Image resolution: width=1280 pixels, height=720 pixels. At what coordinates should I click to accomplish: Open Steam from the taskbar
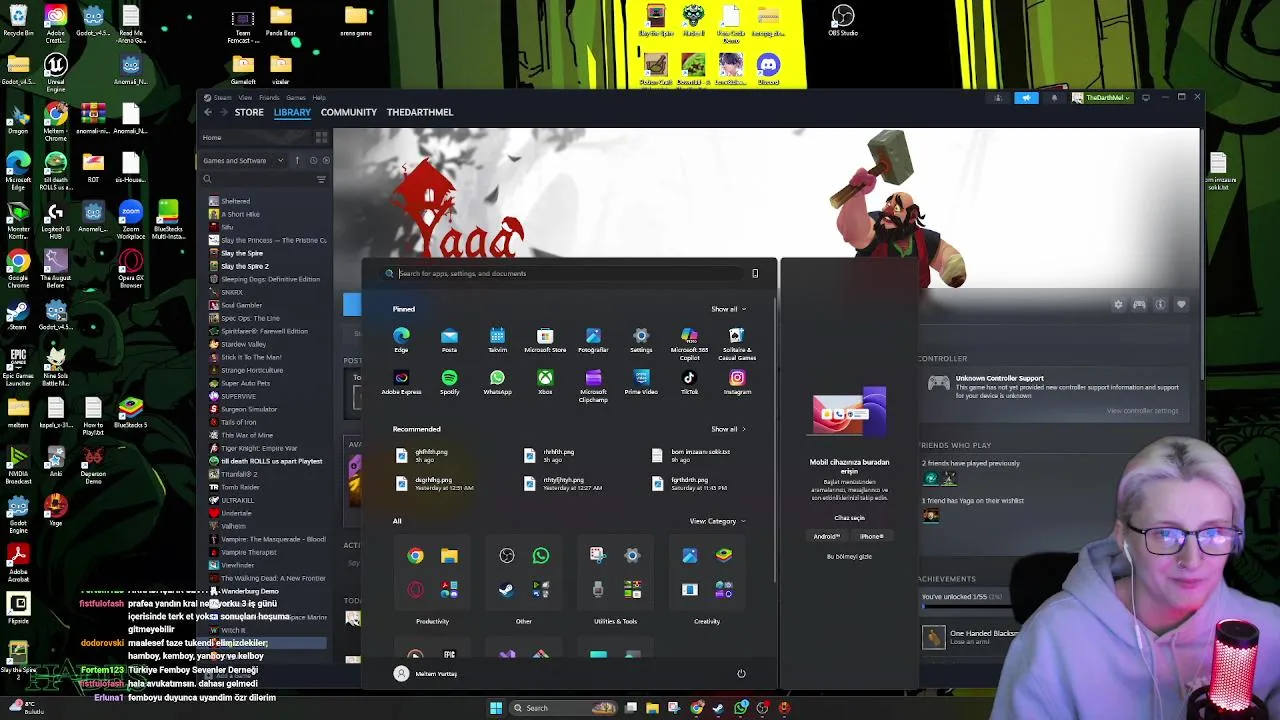tap(719, 708)
